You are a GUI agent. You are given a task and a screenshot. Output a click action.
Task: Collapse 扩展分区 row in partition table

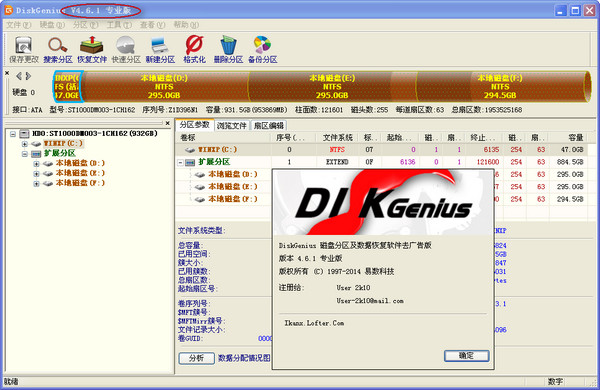pos(180,162)
